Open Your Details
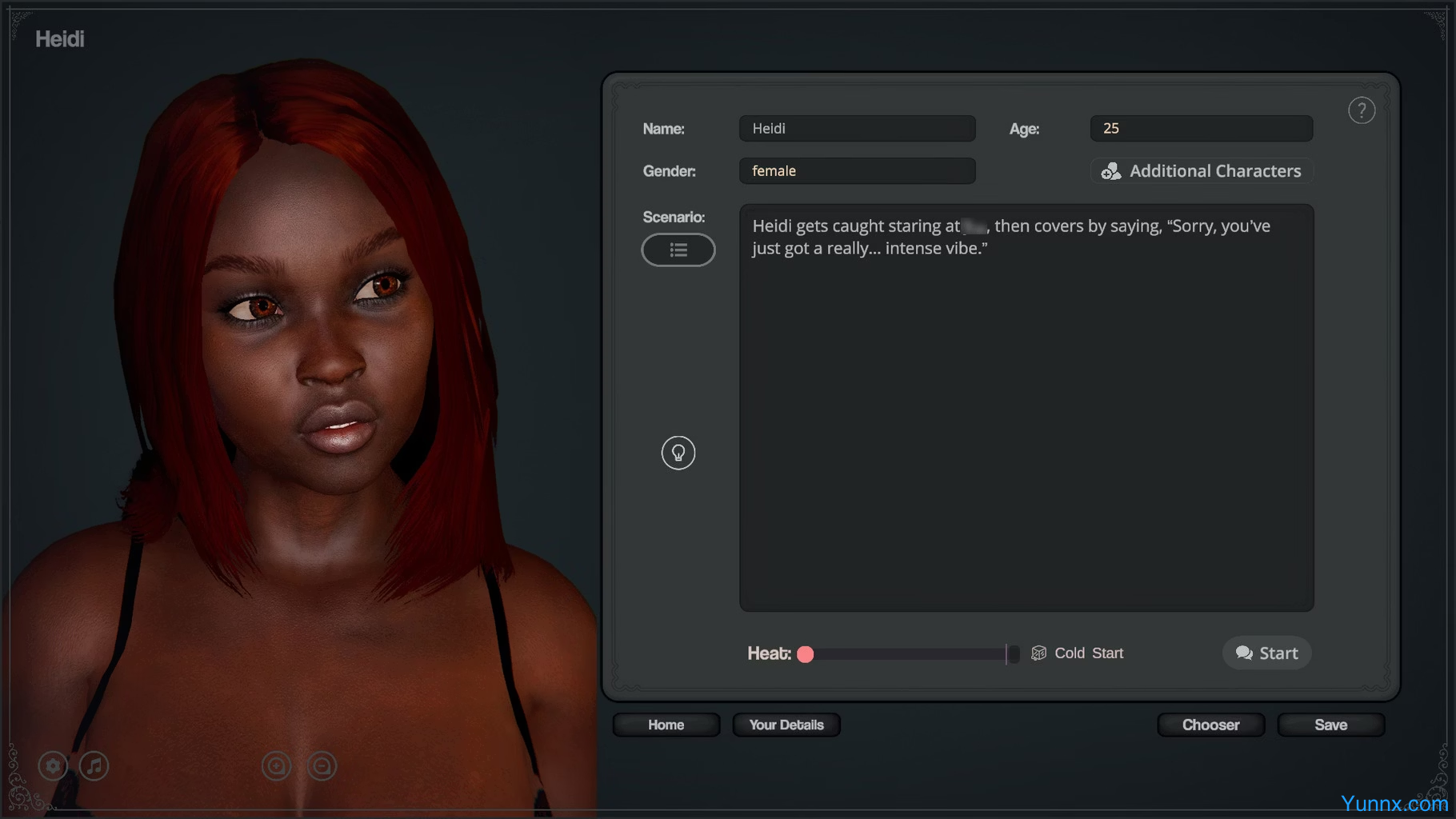Screen dimensions: 1456x819 [786, 725]
